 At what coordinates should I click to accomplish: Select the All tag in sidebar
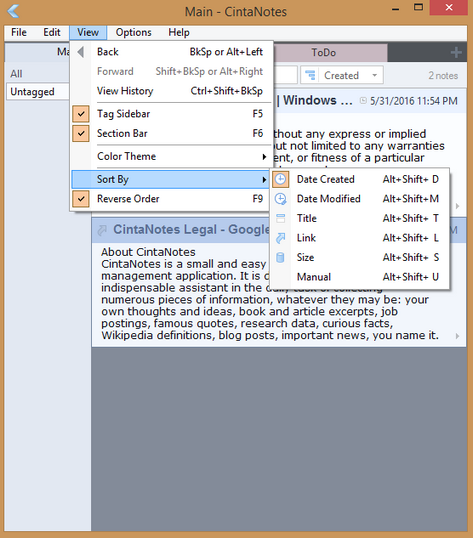[16, 74]
